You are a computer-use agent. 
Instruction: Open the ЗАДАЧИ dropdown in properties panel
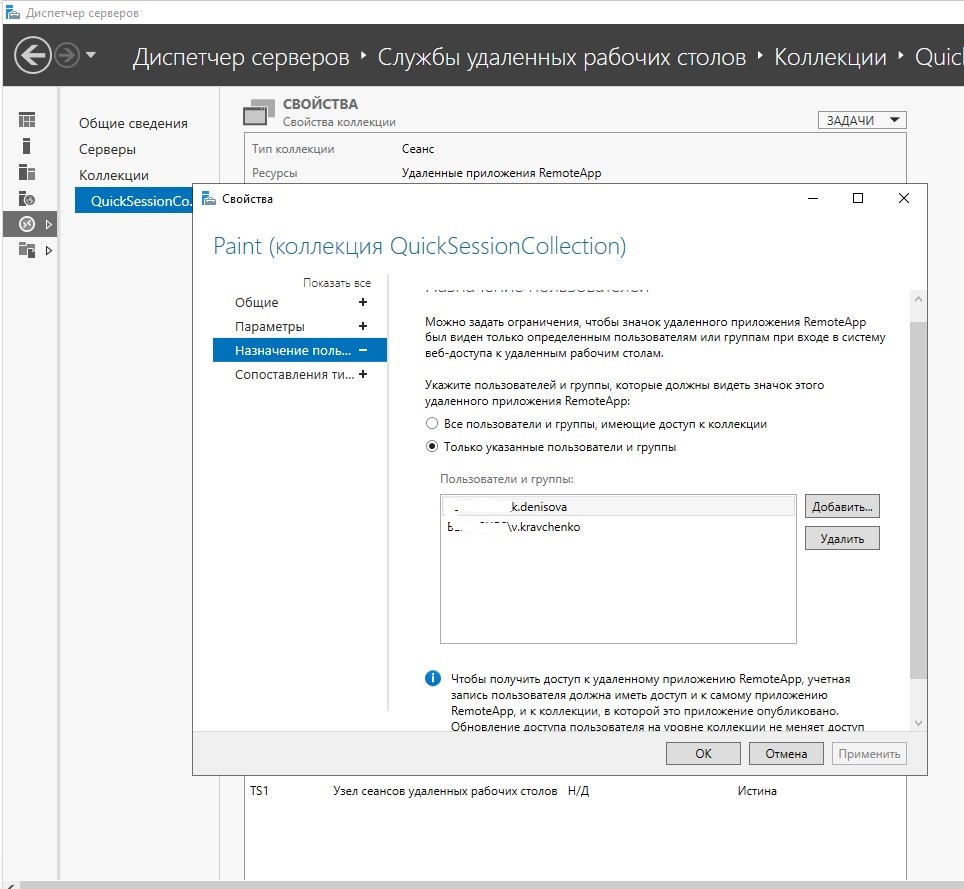pyautogui.click(x=862, y=120)
